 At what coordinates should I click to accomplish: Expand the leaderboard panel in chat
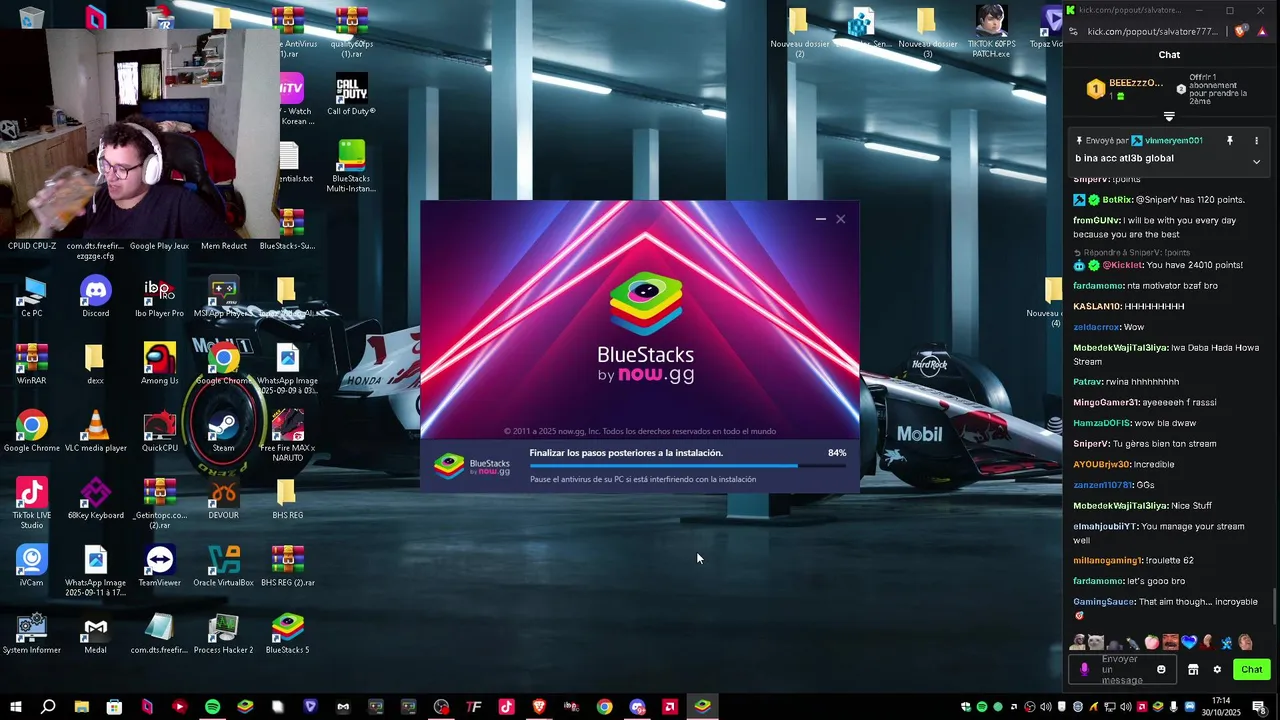1169,117
